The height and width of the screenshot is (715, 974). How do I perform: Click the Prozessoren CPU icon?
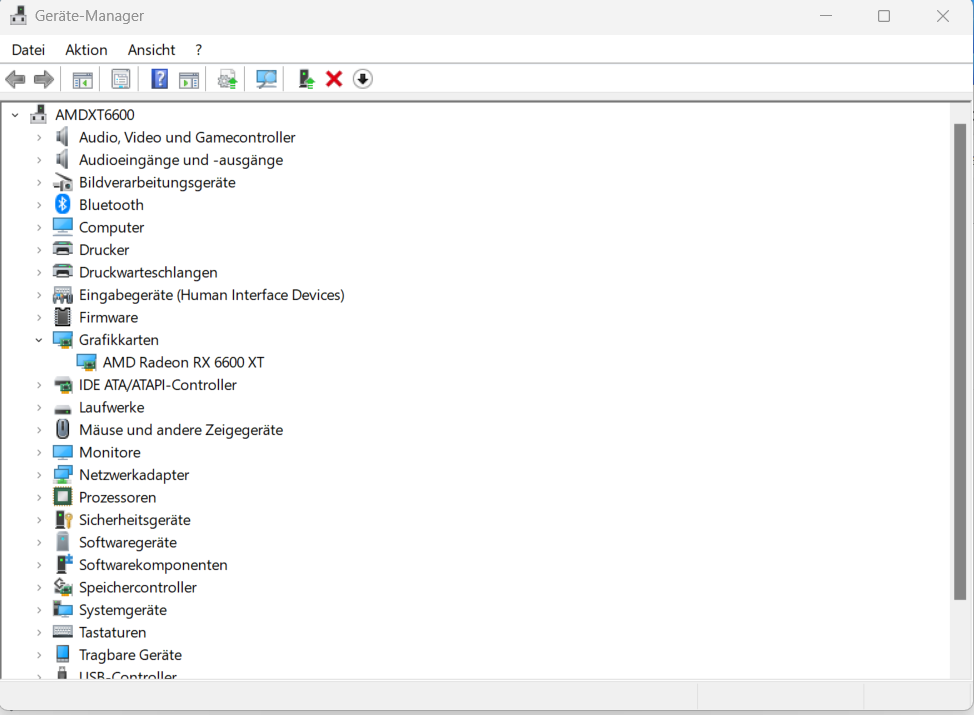pyautogui.click(x=63, y=497)
